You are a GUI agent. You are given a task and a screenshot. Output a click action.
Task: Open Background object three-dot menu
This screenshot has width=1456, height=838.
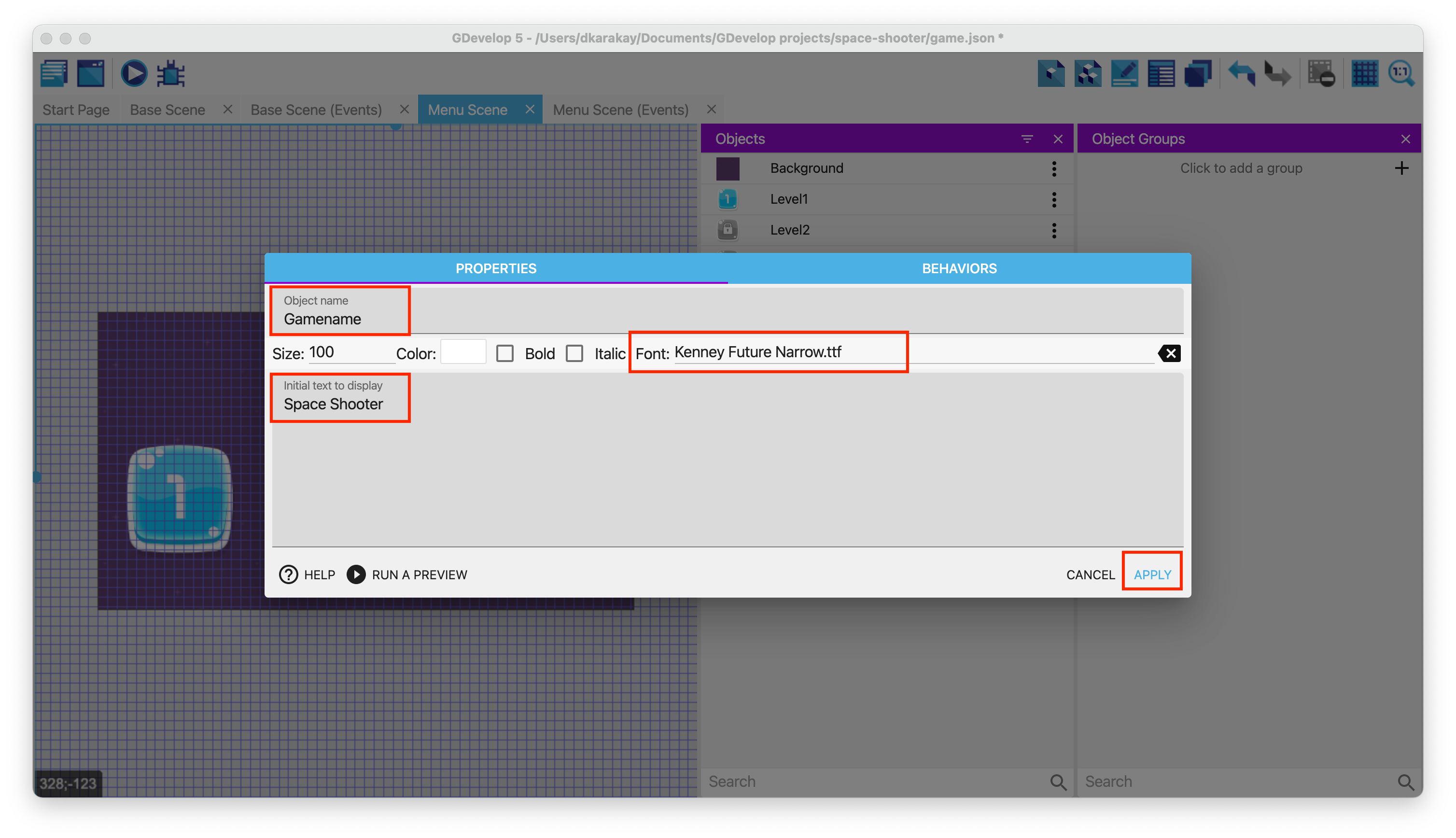coord(1054,168)
